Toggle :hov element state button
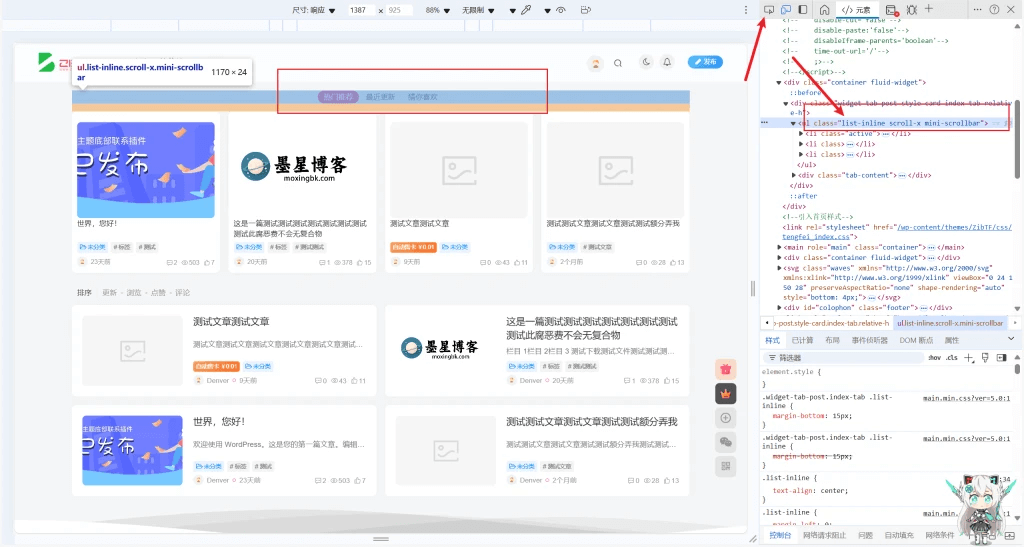The width and height of the screenshot is (1024, 547). tap(935, 358)
